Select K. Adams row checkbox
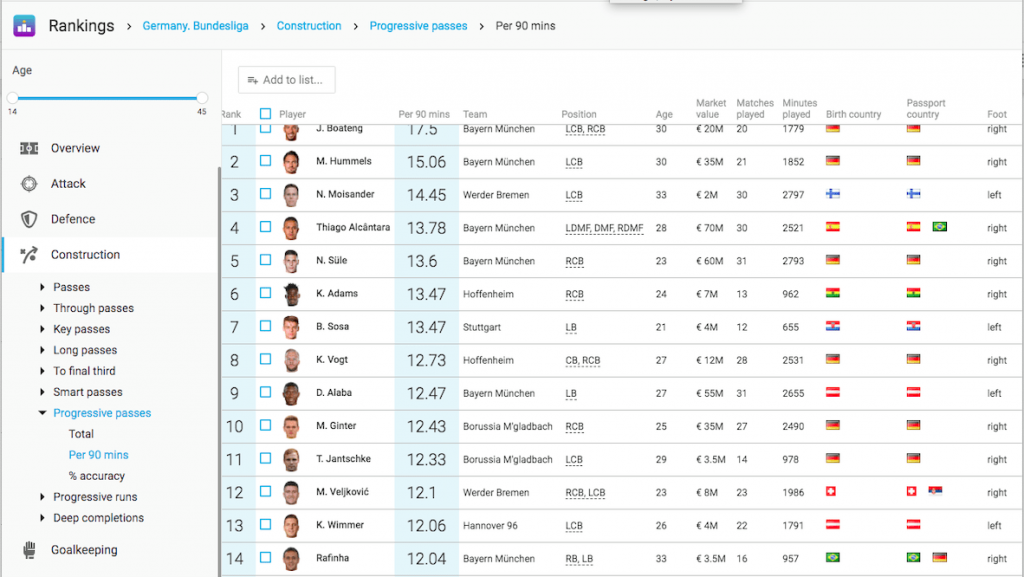1024x577 pixels. pos(265,293)
